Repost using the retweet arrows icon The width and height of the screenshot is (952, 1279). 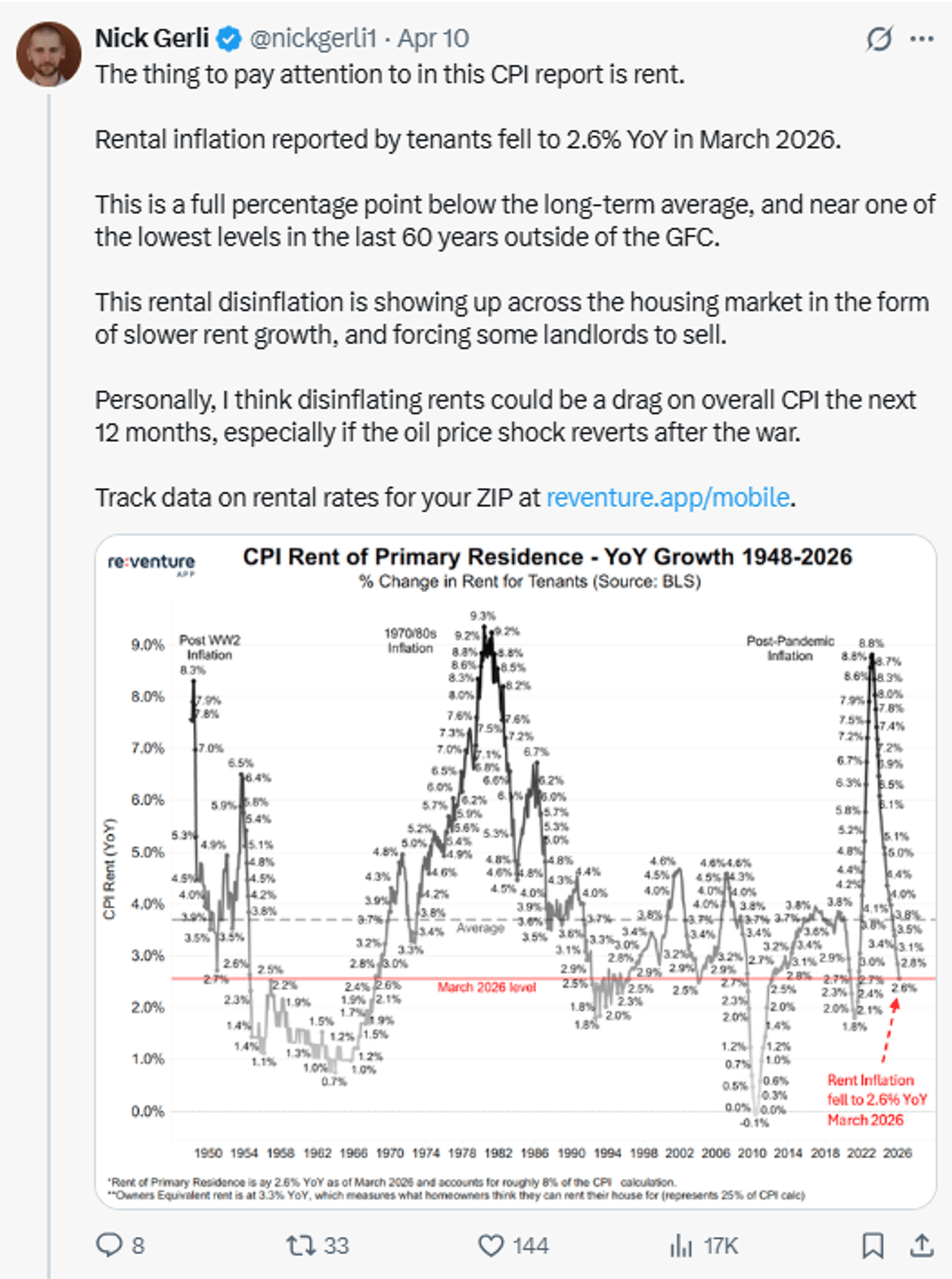[301, 1246]
